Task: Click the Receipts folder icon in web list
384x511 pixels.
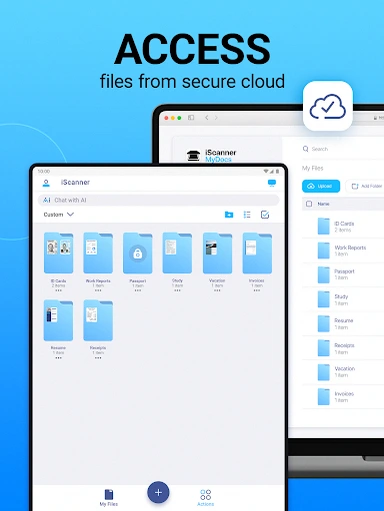Action: [x=323, y=348]
